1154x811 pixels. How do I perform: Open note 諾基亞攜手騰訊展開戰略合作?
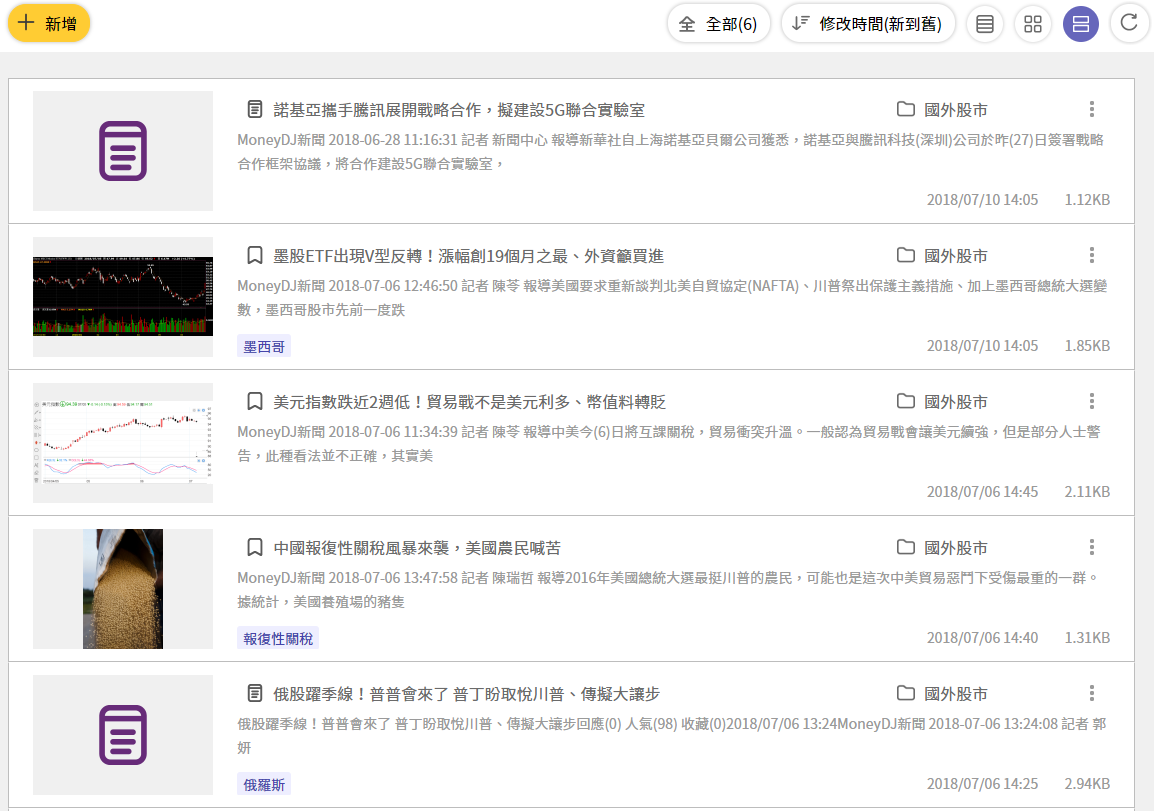[459, 110]
